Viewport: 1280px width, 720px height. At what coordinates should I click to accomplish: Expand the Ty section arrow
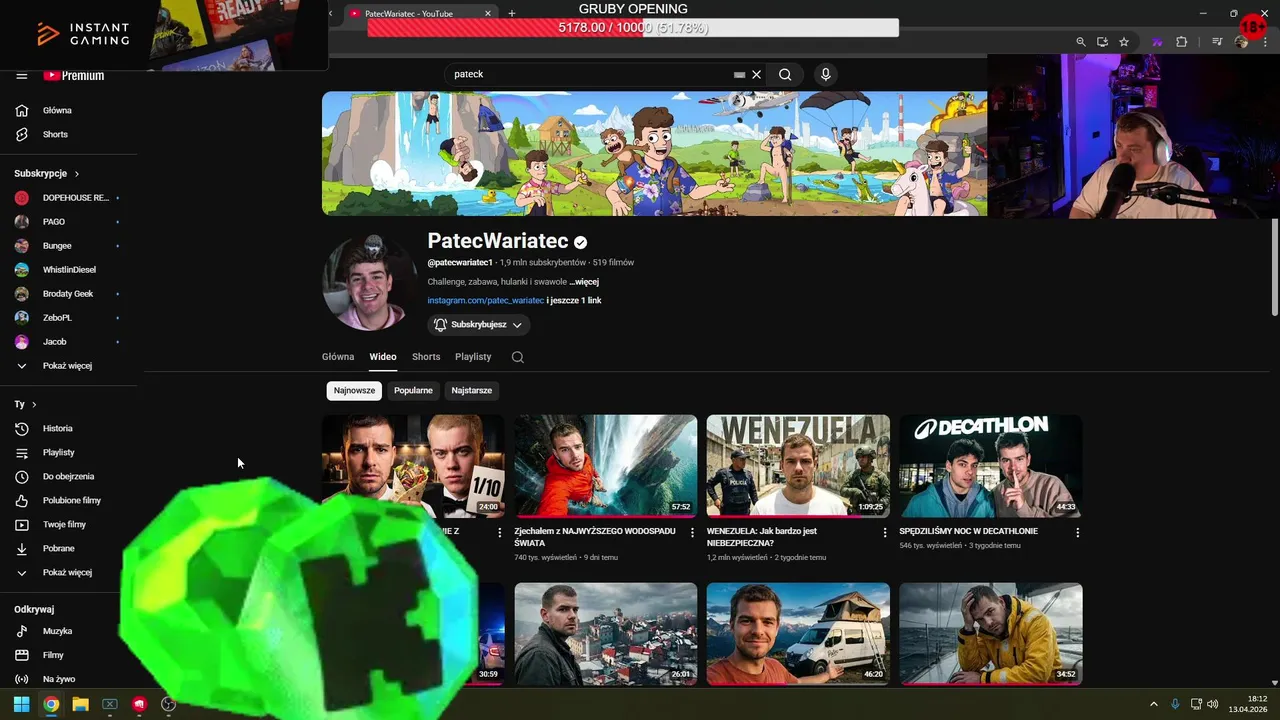34,405
